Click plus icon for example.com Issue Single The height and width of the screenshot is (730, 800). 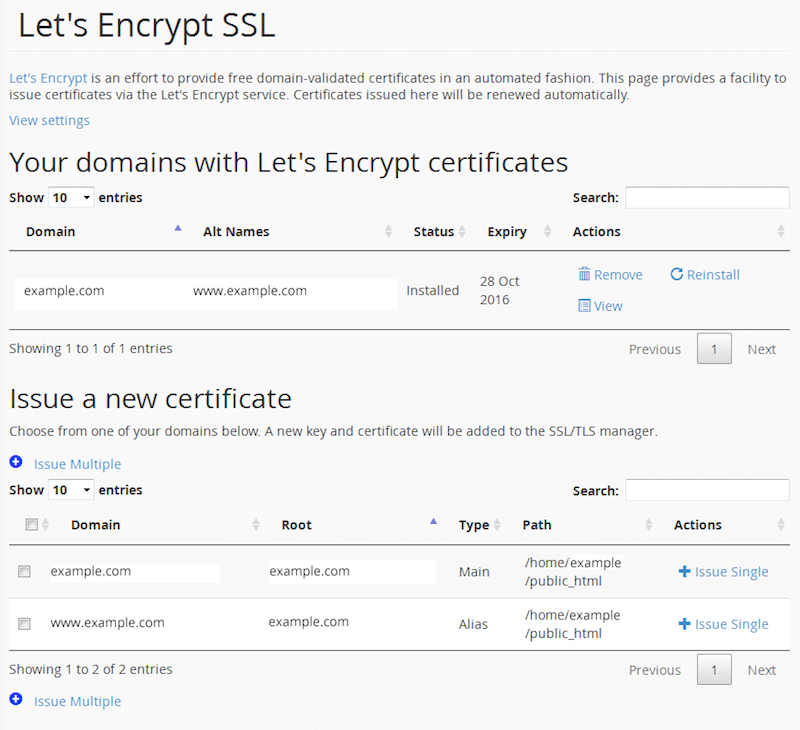(685, 572)
